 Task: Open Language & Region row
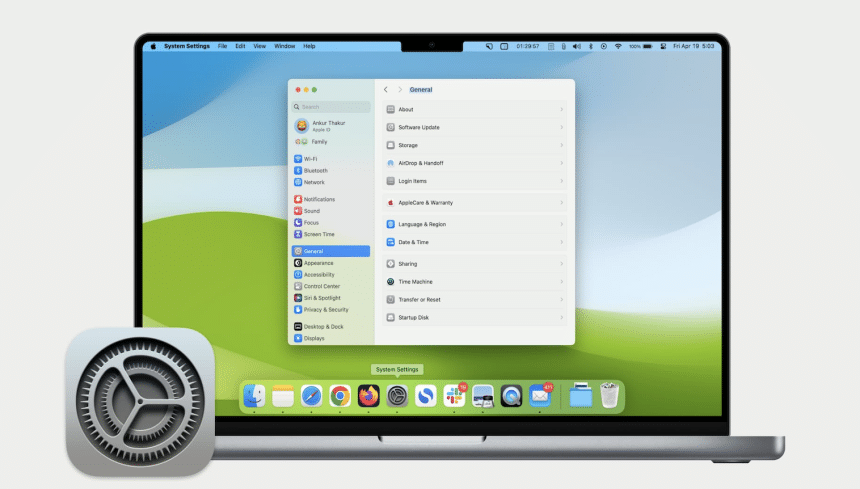tap(475, 224)
